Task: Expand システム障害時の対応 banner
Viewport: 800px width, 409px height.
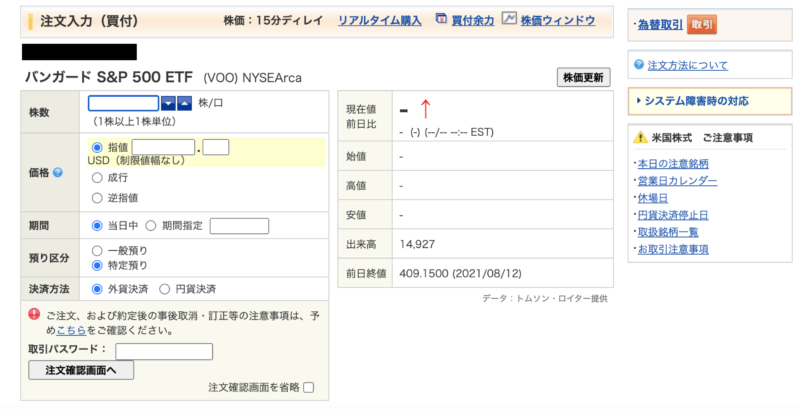Action: [x=710, y=101]
